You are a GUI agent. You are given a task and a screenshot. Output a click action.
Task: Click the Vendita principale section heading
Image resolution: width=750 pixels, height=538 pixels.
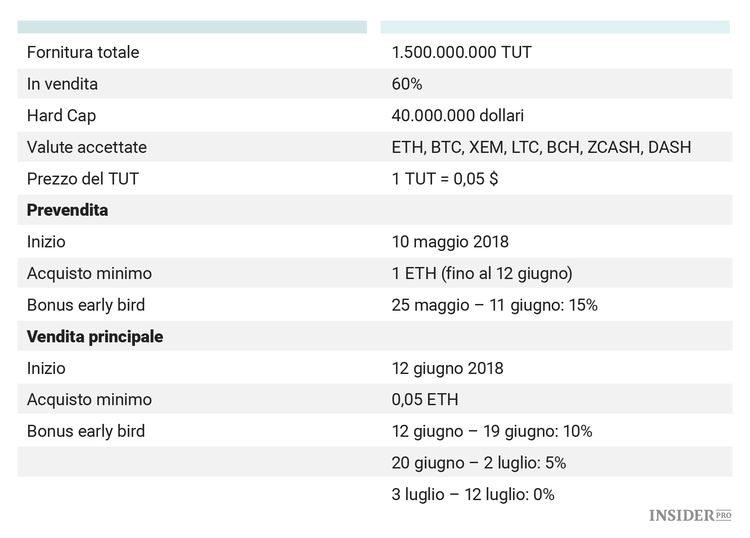[95, 336]
